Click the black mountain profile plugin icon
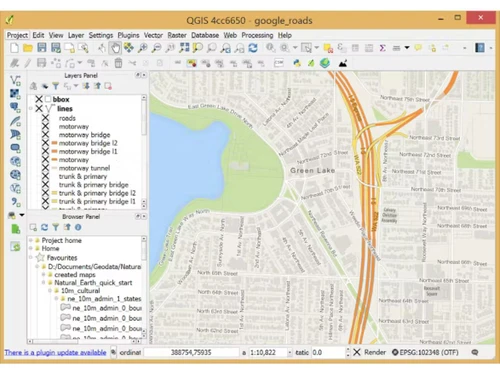 tap(343, 63)
